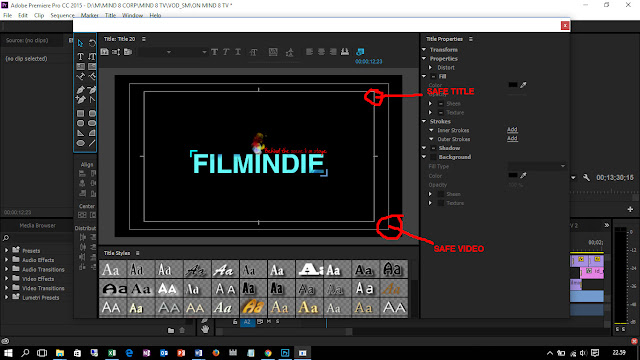Apply Underline text formatting

(238, 52)
